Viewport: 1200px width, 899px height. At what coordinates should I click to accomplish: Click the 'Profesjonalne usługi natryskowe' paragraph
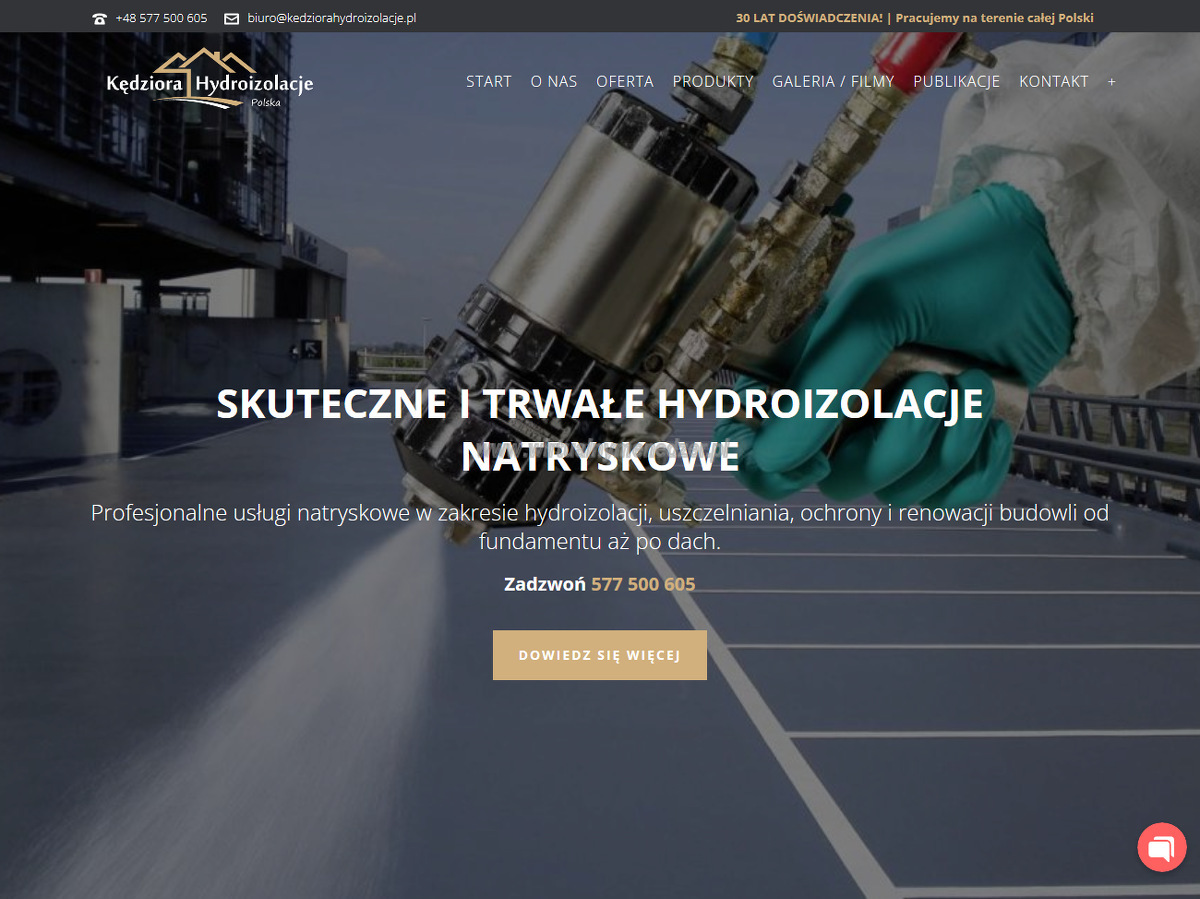click(600, 527)
